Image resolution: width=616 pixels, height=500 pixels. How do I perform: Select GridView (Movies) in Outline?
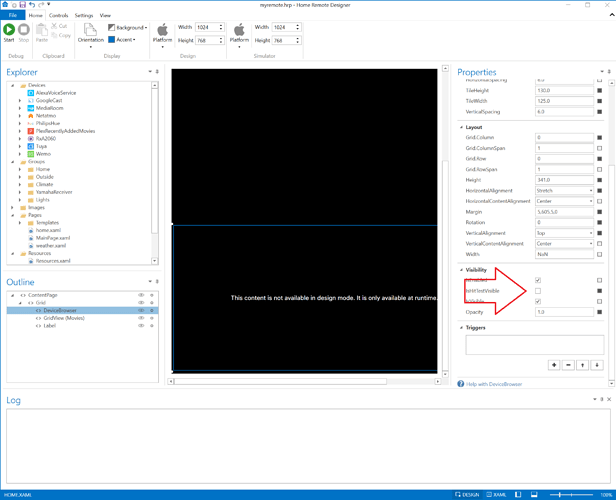(64, 318)
